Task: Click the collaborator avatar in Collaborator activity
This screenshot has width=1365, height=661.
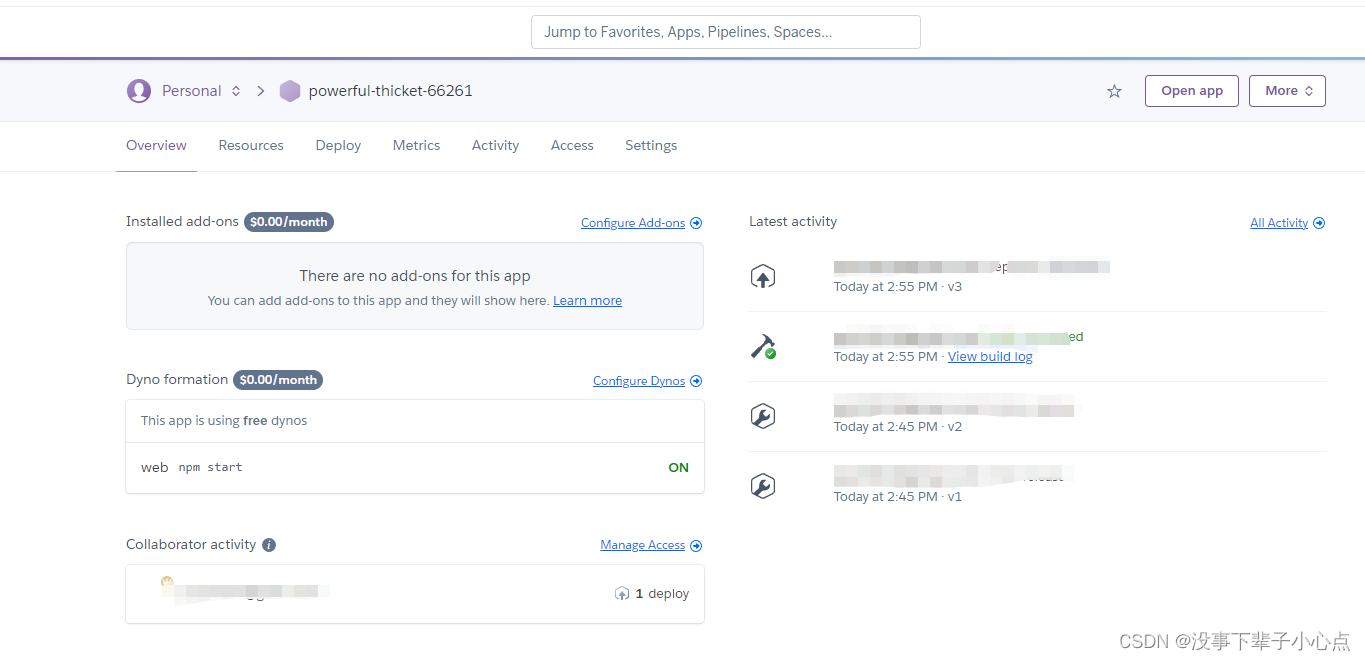Action: click(x=167, y=582)
